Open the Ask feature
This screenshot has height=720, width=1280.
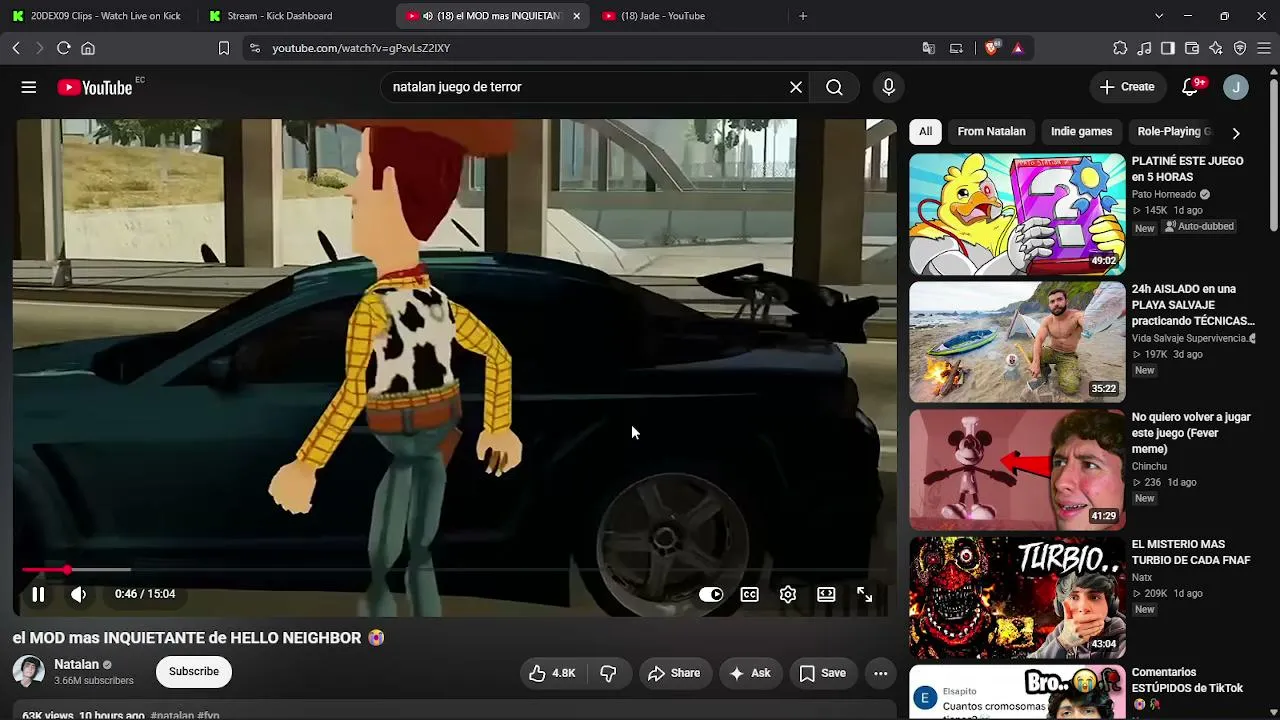750,673
